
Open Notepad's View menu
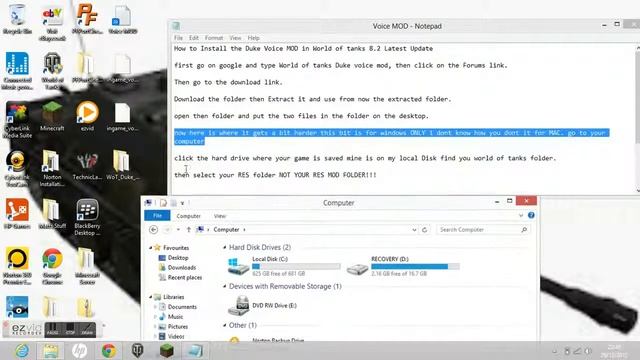(235, 38)
